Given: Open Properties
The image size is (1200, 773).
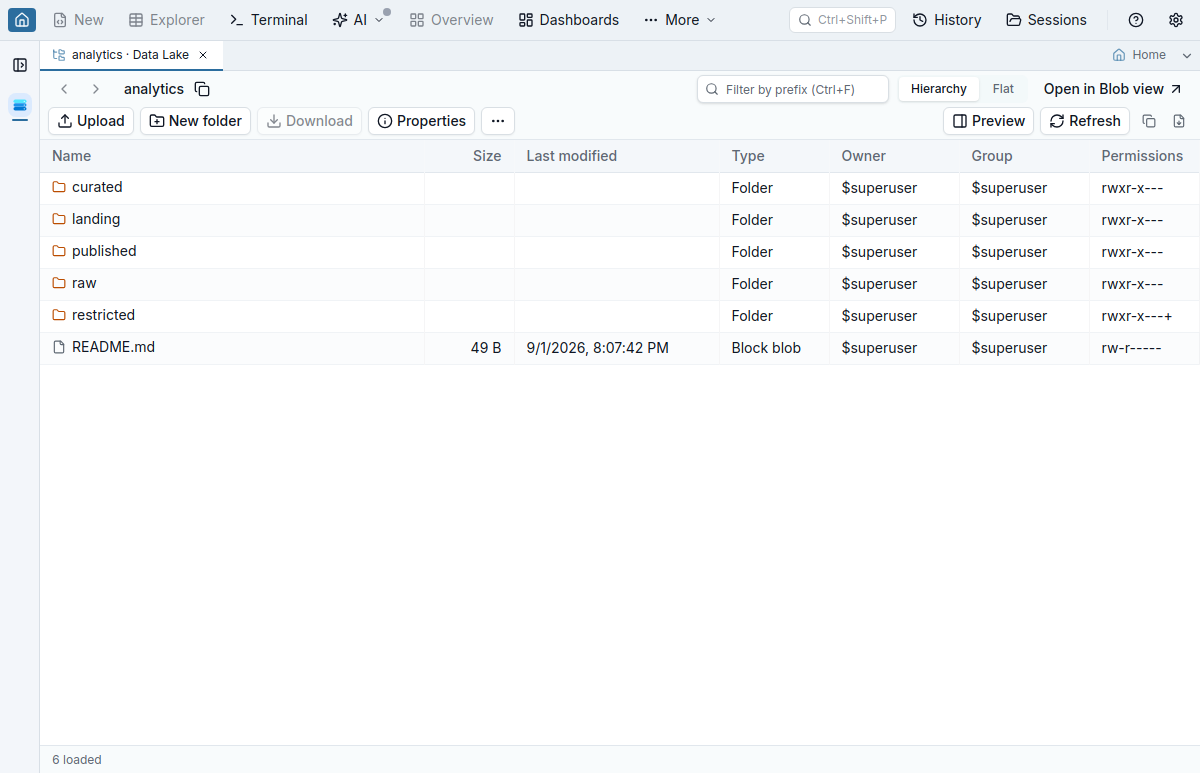Looking at the screenshot, I should (x=421, y=121).
